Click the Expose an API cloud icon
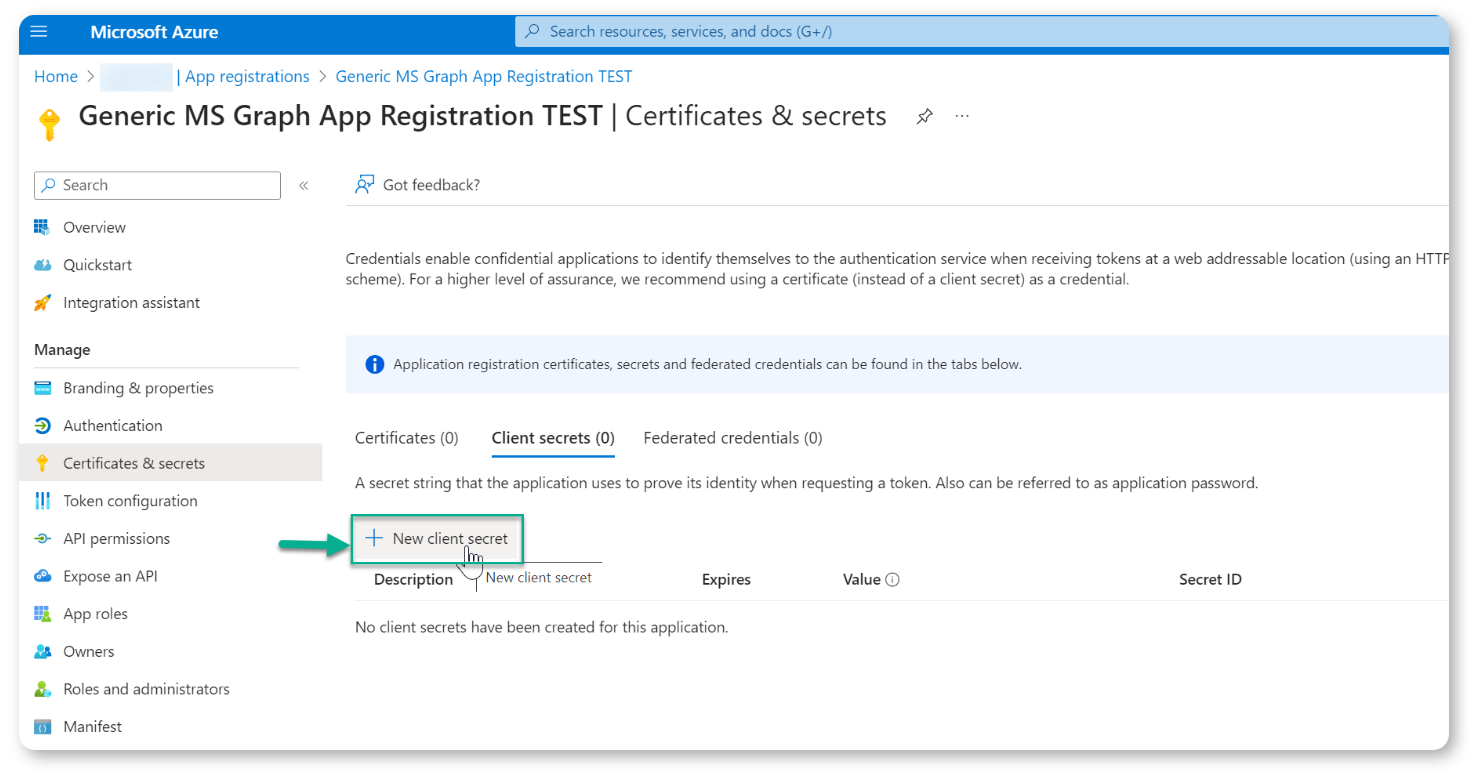This screenshot has width=1476, height=781. (x=42, y=576)
